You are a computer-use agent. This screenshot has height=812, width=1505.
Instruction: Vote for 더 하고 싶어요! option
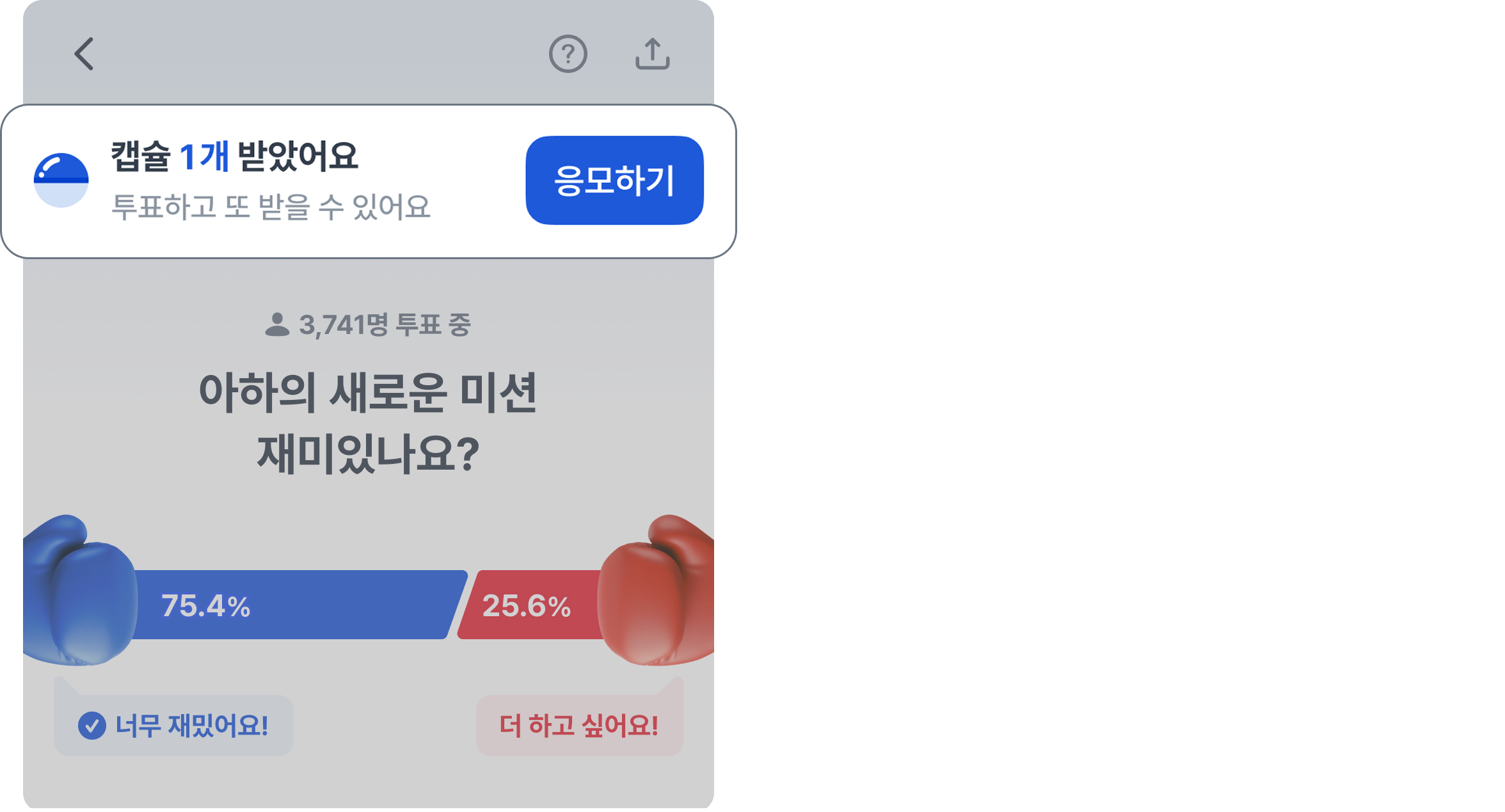tap(579, 726)
